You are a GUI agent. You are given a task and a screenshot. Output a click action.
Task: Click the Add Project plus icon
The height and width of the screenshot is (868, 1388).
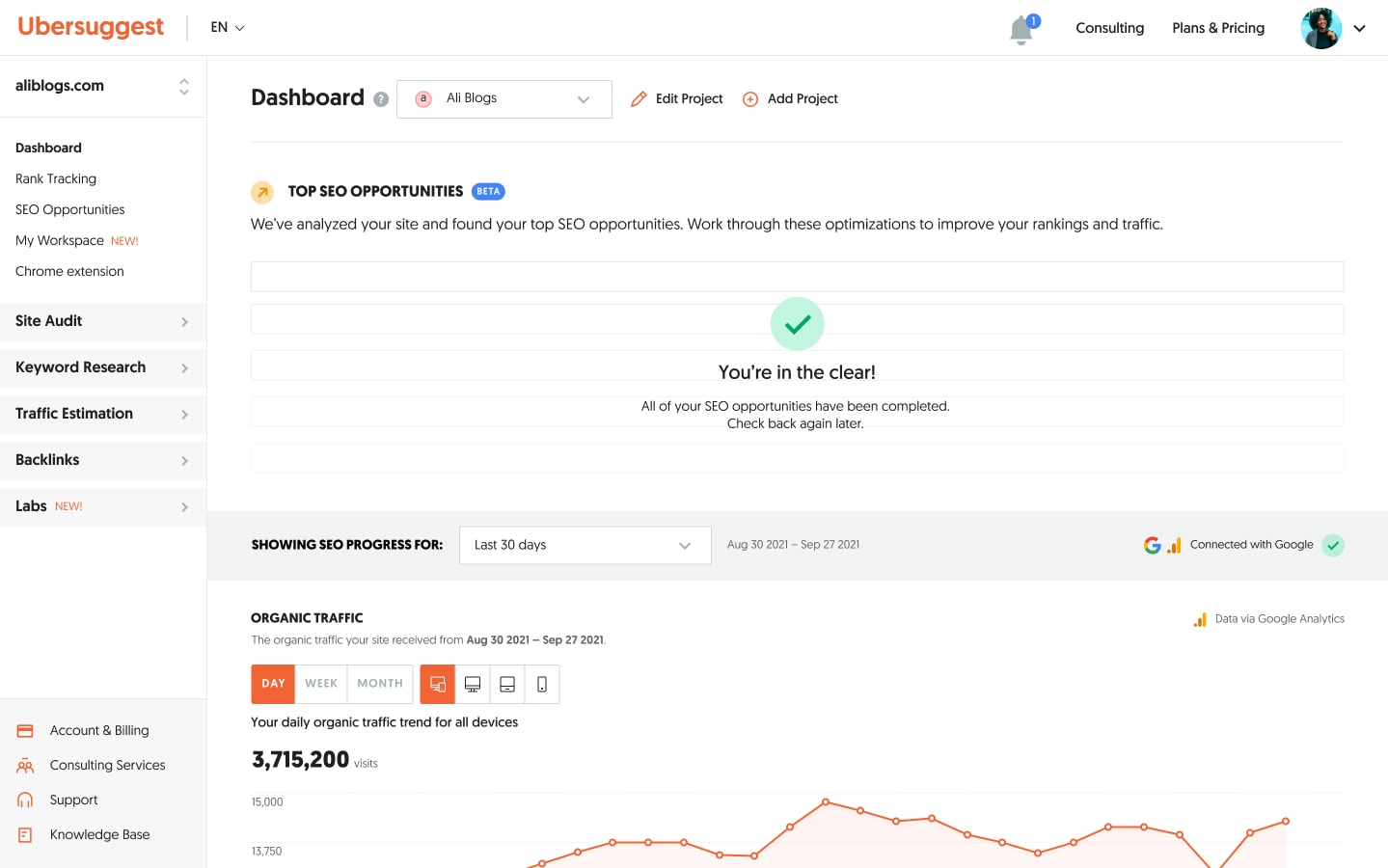(x=749, y=99)
